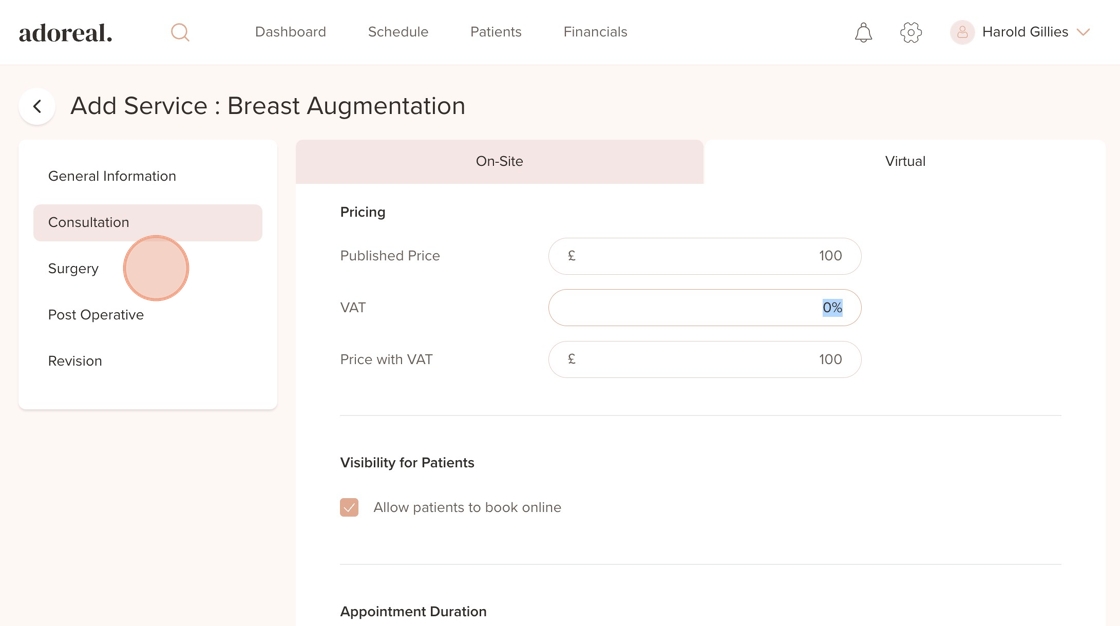Open the Schedule menu
Viewport: 1120px width, 626px height.
tap(398, 32)
